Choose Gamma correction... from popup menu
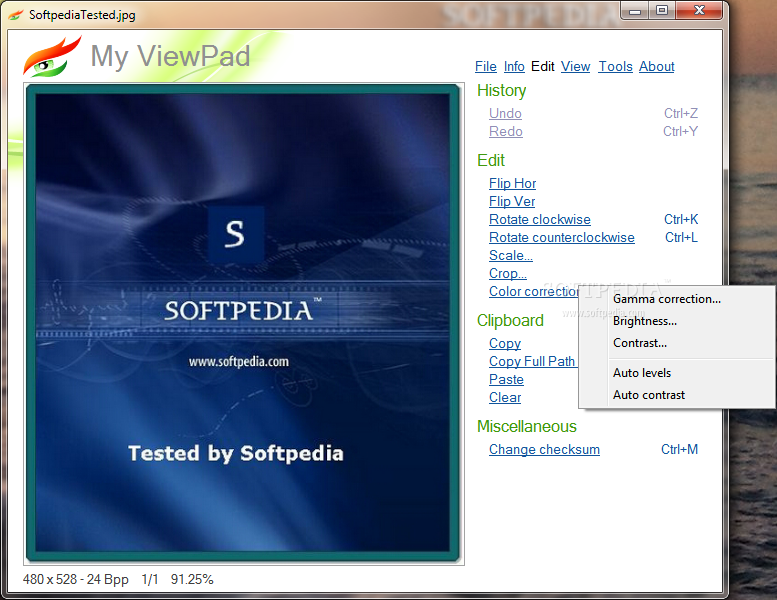This screenshot has height=600, width=777. [x=666, y=299]
